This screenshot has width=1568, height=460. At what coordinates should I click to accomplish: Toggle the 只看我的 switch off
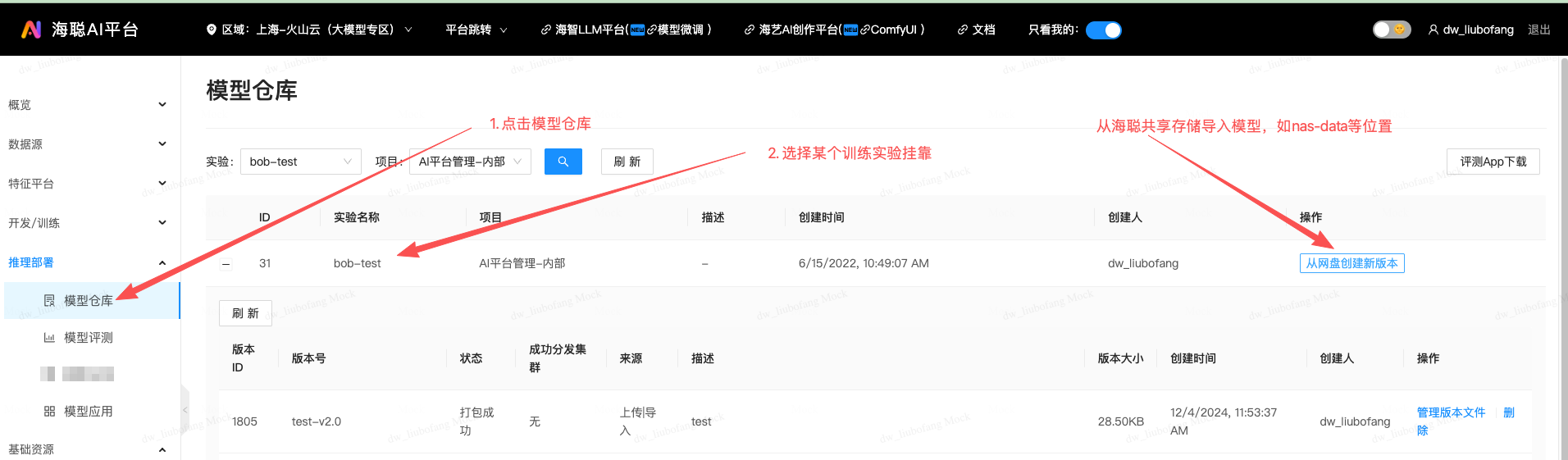click(x=1103, y=30)
